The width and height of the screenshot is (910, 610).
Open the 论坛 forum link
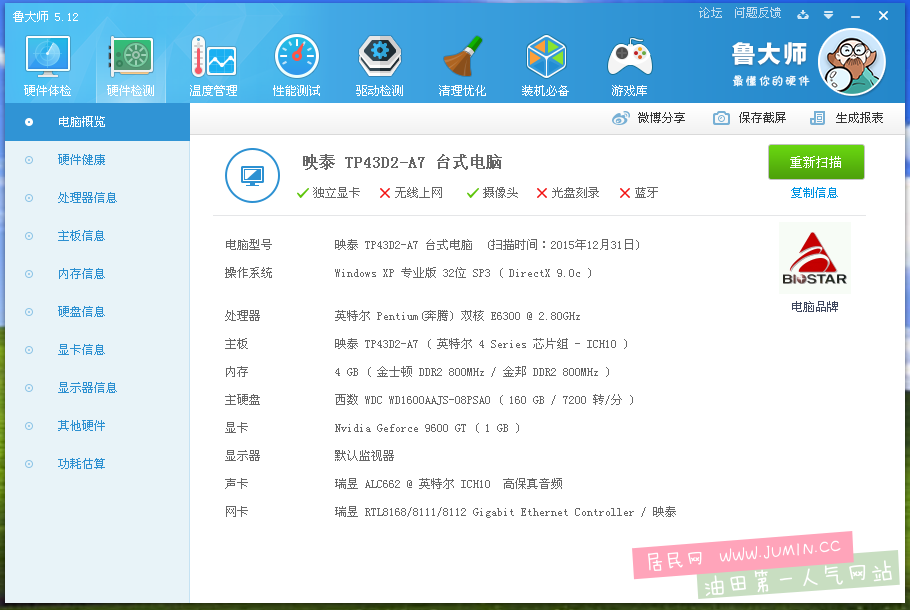pyautogui.click(x=710, y=13)
